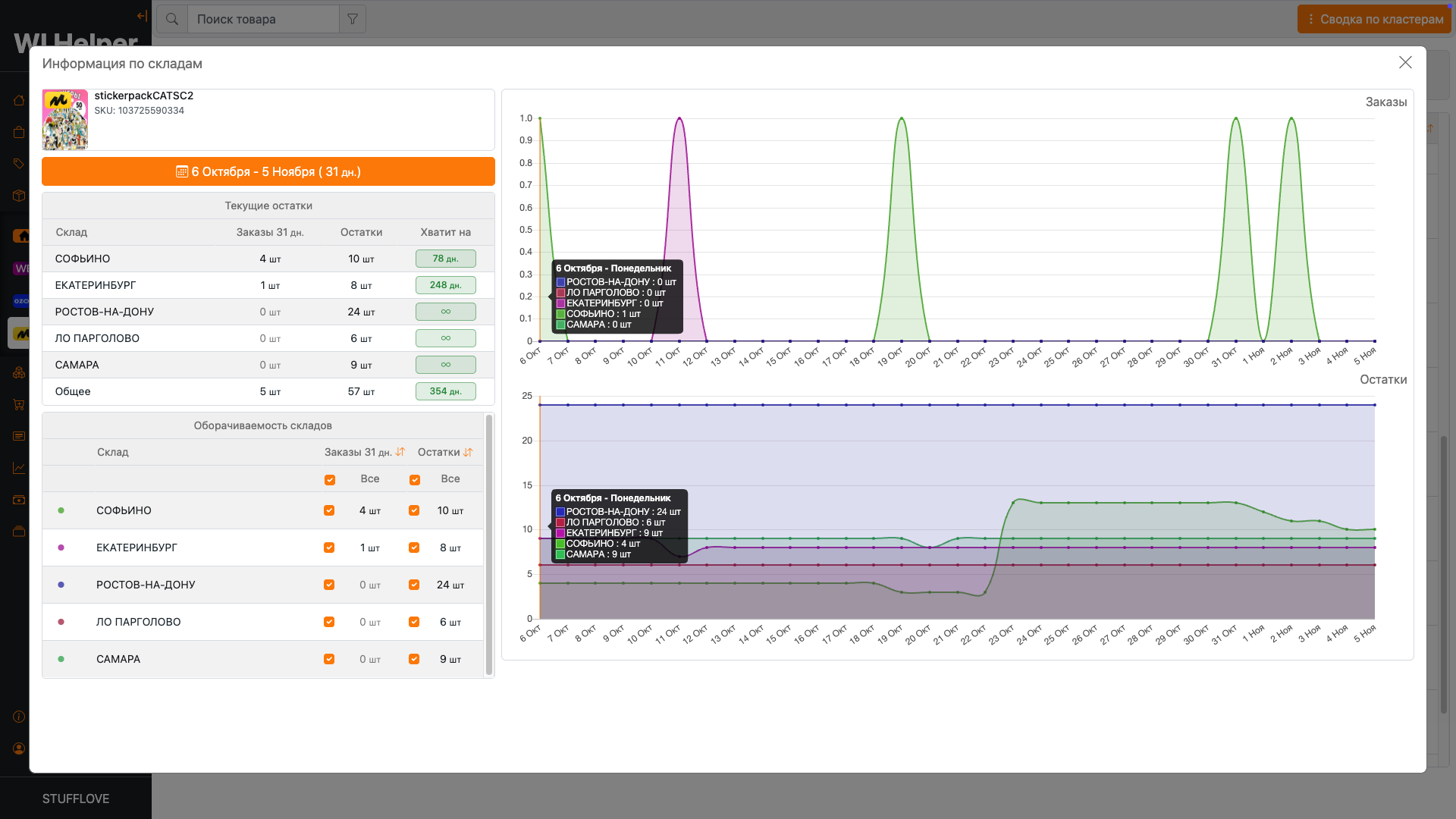Click the price tag sidebar icon
The width and height of the screenshot is (1456, 819).
19,164
